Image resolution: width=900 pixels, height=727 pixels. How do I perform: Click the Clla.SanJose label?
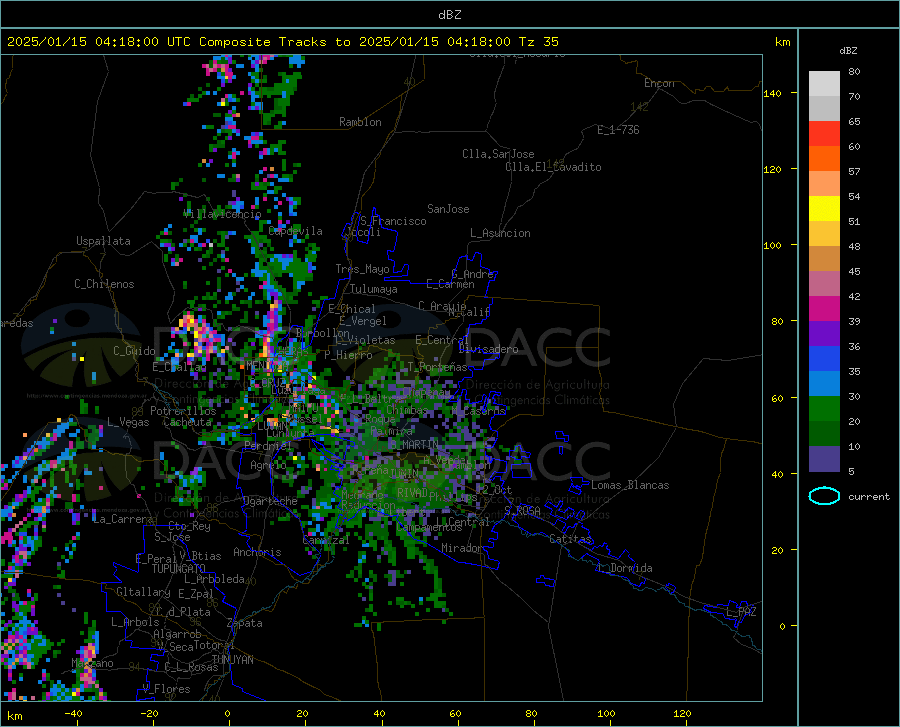(x=498, y=154)
